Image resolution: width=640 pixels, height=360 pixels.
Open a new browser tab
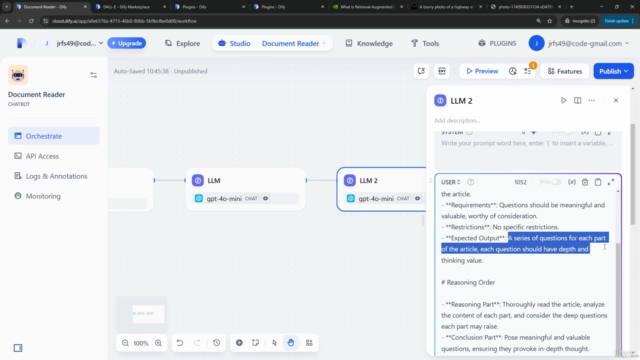(x=571, y=7)
